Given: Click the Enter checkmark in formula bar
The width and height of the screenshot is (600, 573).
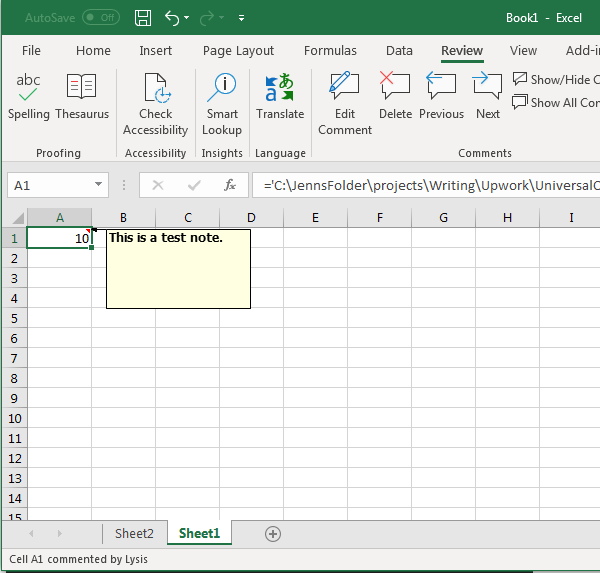Looking at the screenshot, I should (x=194, y=186).
